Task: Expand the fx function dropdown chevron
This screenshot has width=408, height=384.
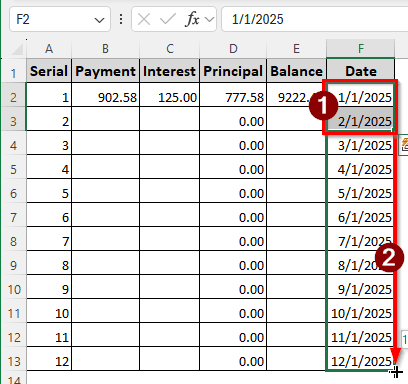Action: tap(209, 20)
